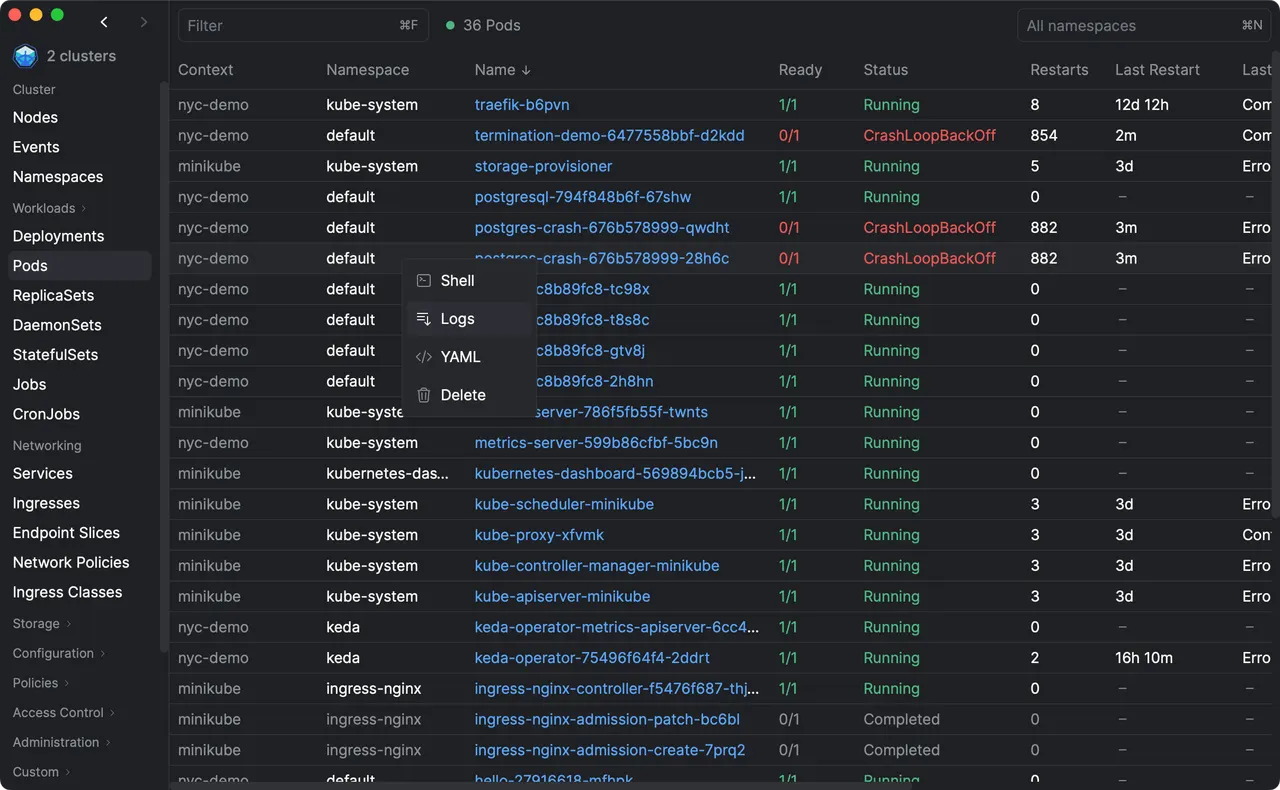The width and height of the screenshot is (1280, 790).
Task: Open Events in the sidebar
Action: pos(36,147)
